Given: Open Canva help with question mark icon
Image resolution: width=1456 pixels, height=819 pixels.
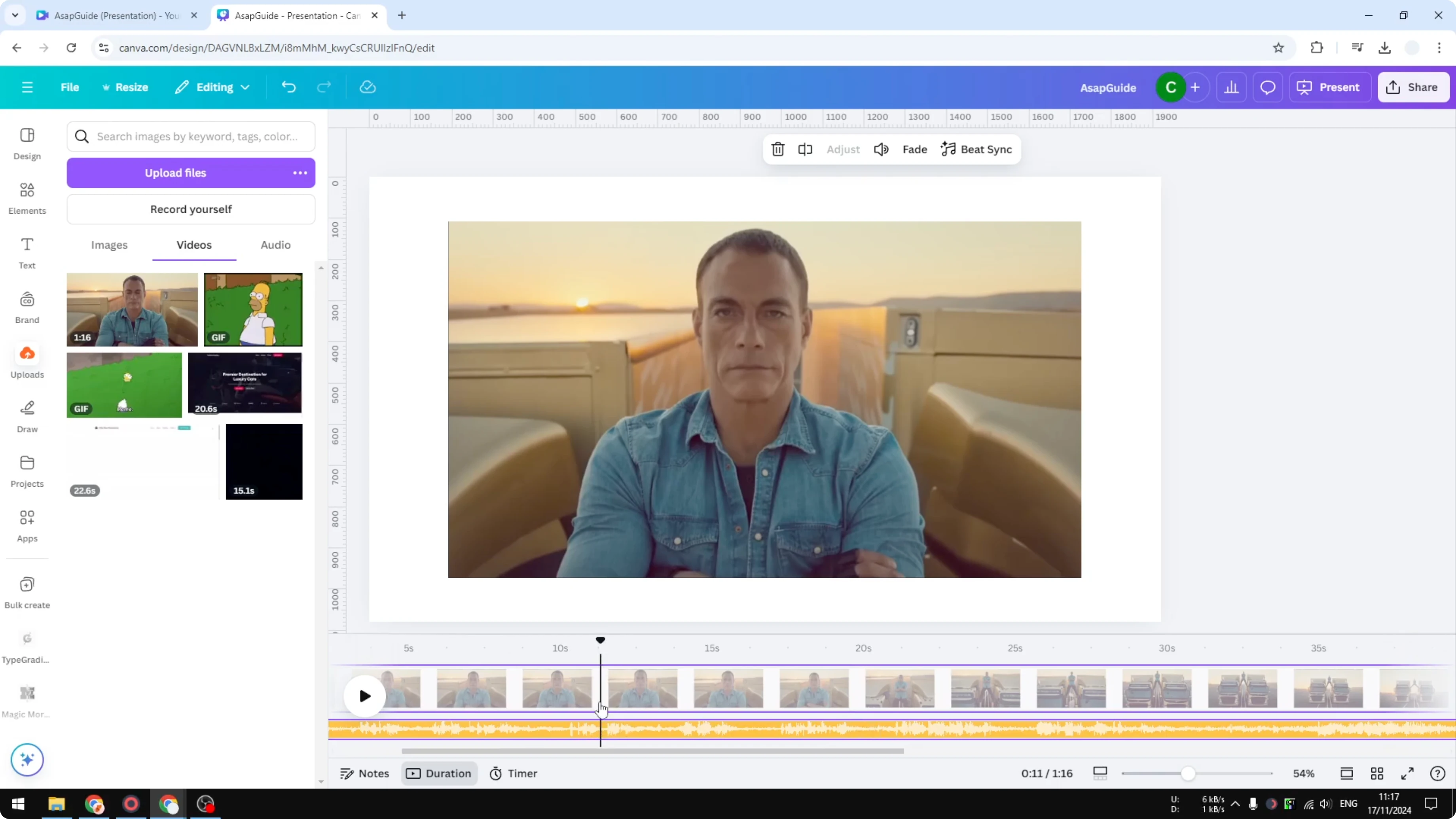Looking at the screenshot, I should (1438, 773).
